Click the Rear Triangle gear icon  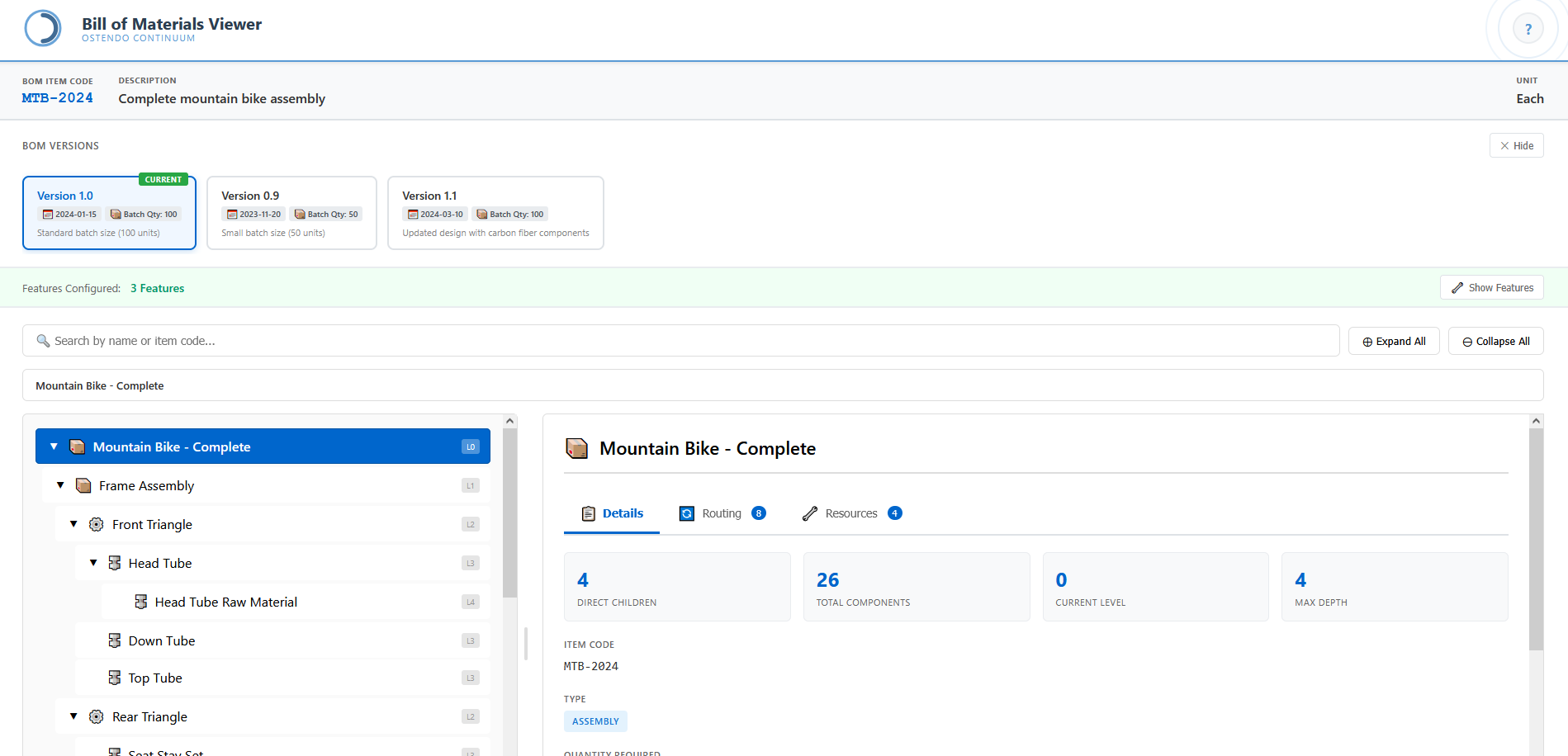point(97,717)
